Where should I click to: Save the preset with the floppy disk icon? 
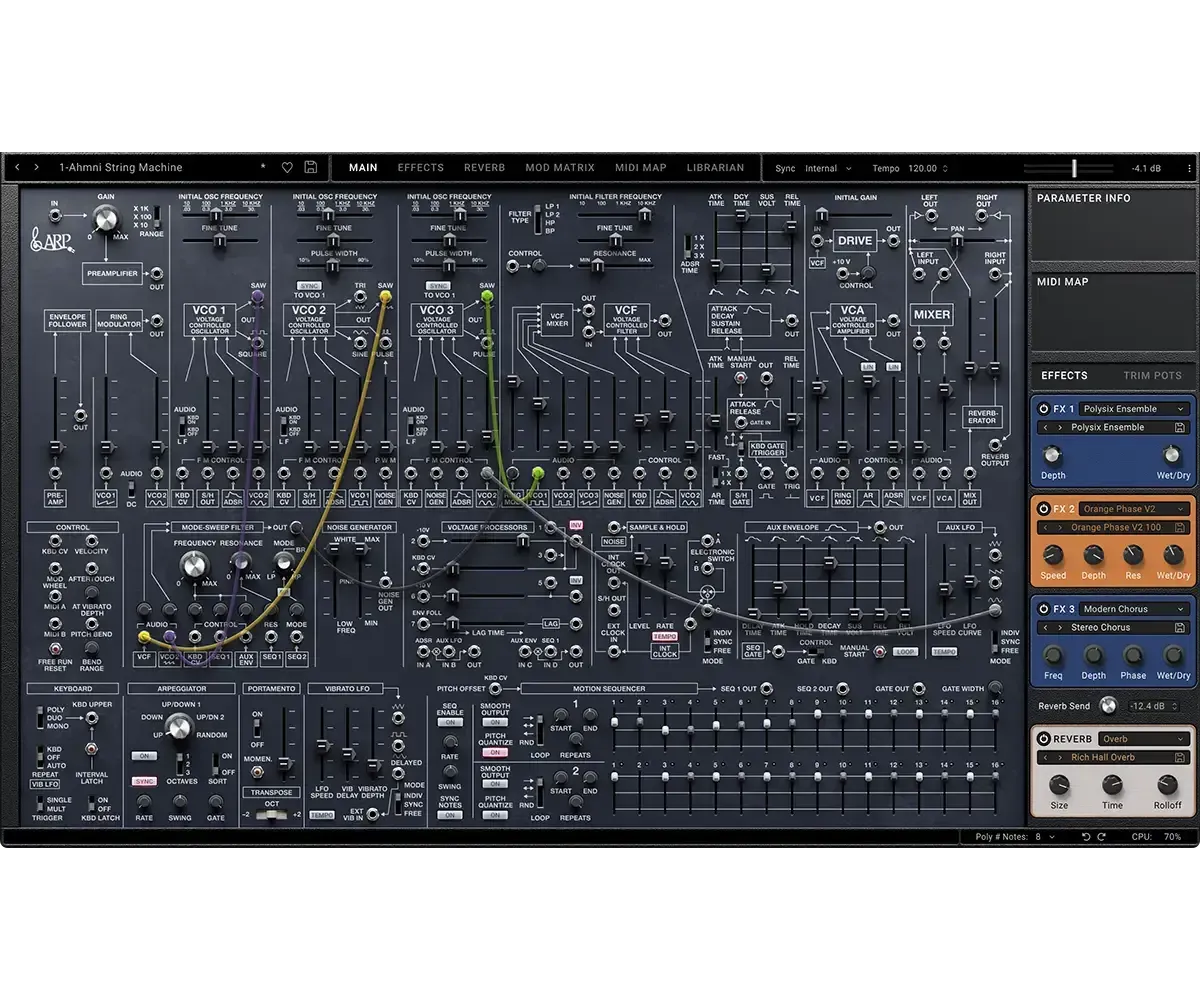(311, 168)
